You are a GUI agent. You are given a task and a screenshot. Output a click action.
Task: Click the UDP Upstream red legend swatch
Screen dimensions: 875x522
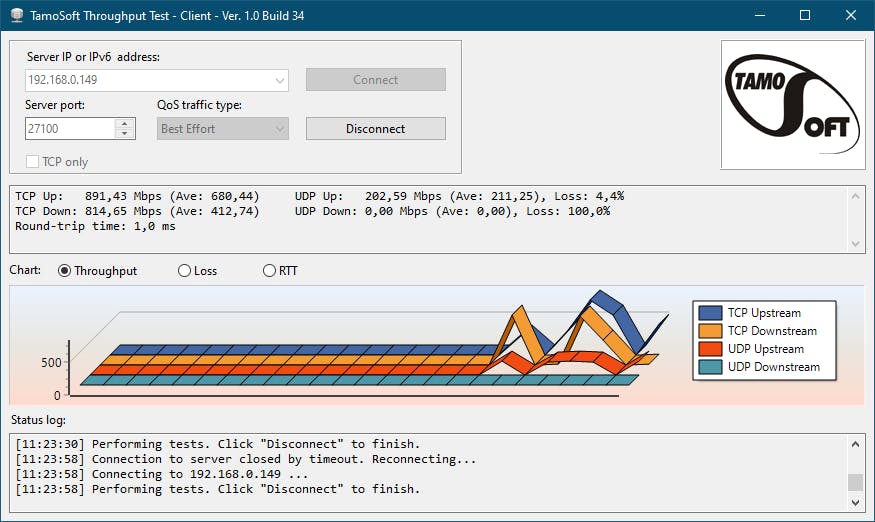710,349
